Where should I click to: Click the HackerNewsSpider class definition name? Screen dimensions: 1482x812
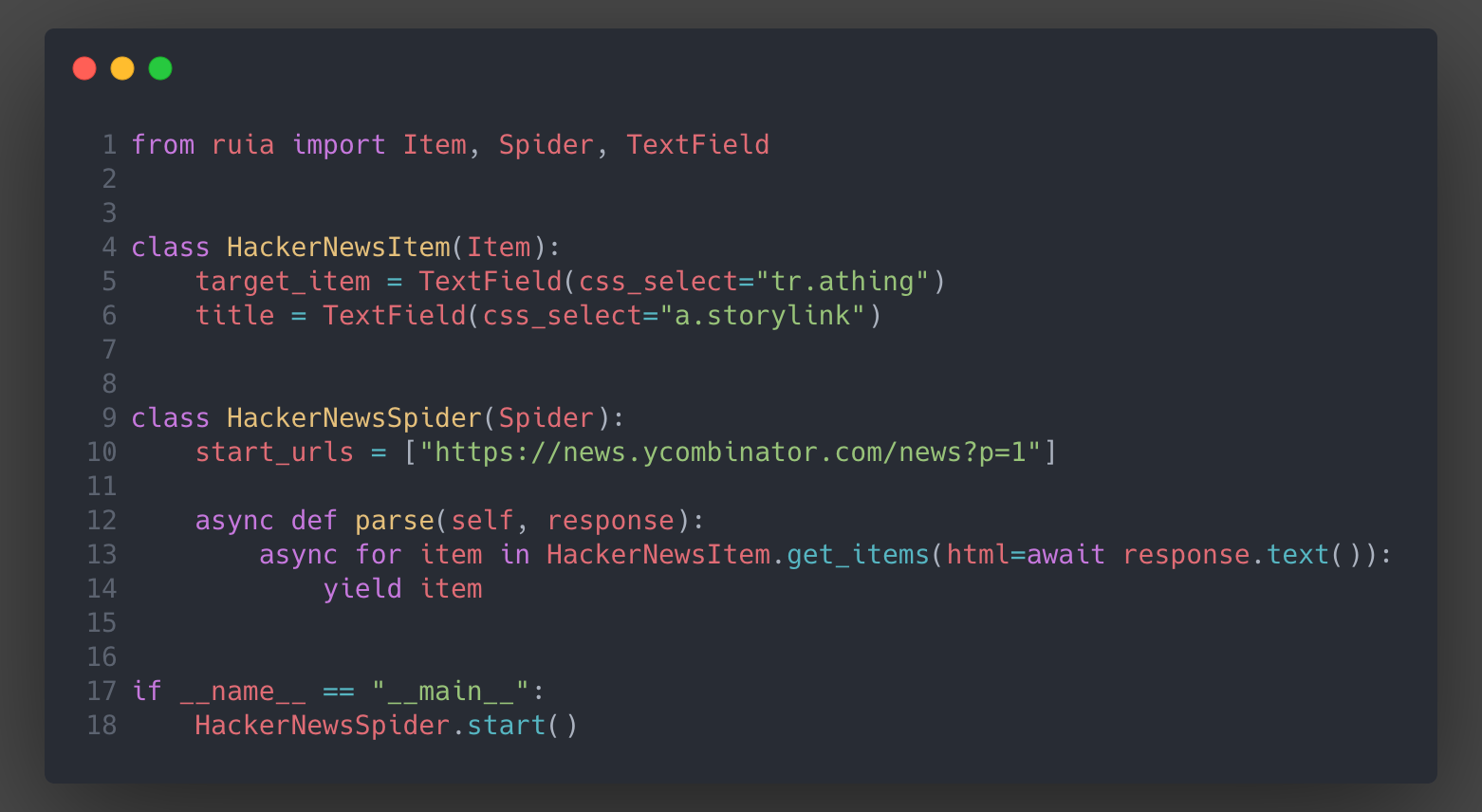coord(355,417)
